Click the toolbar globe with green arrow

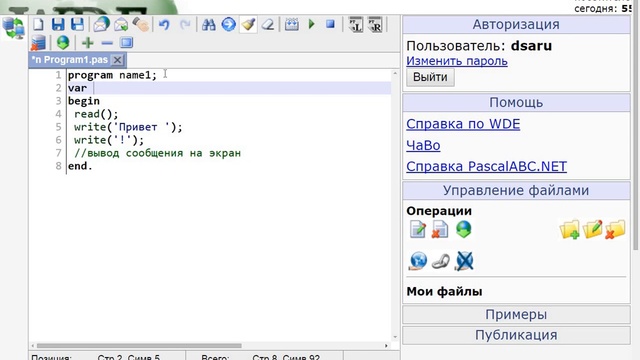point(63,42)
